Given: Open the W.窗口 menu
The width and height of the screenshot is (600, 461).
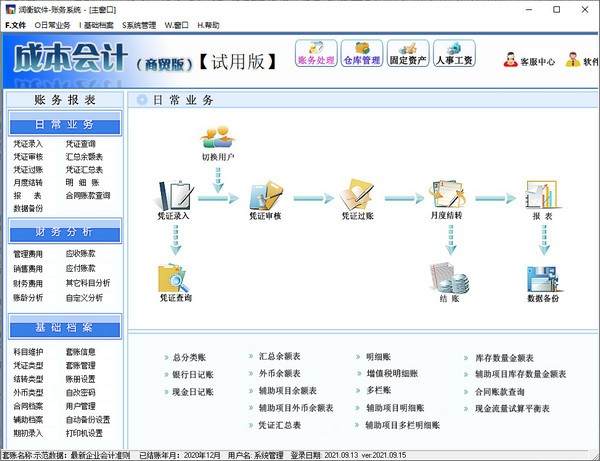Looking at the screenshot, I should point(176,25).
